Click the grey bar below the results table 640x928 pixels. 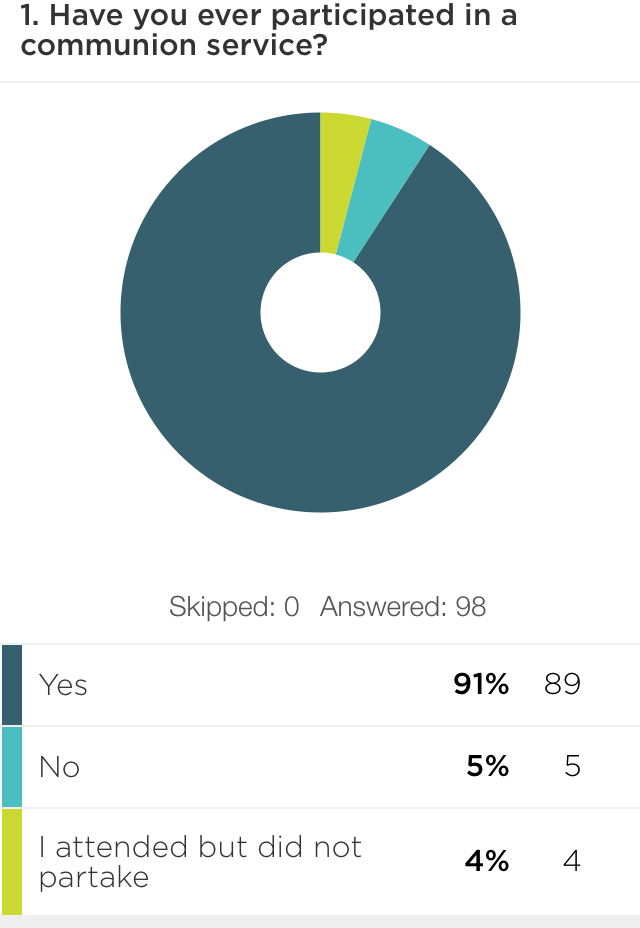tap(320, 921)
